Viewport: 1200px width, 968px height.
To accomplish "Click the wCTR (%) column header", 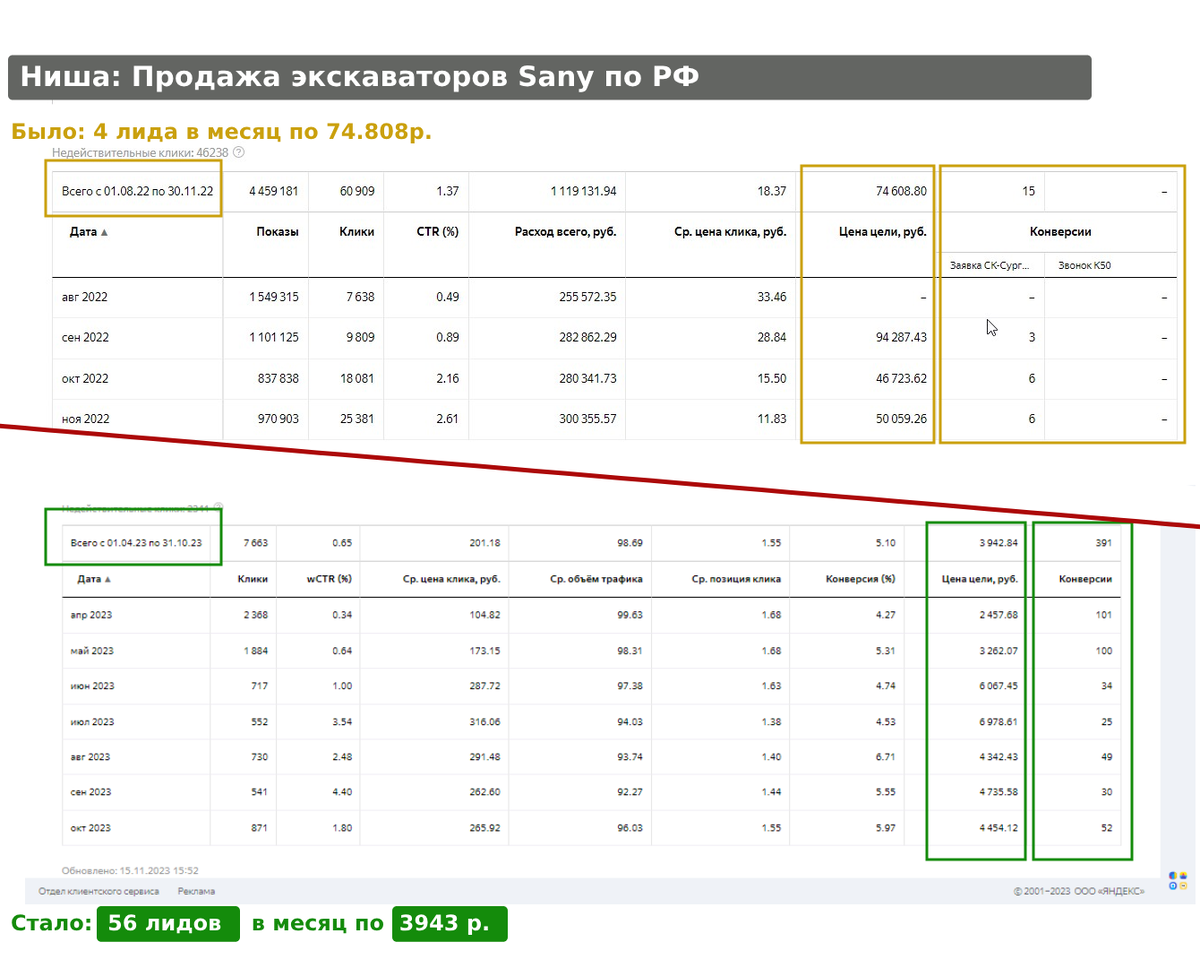I will tap(330, 579).
